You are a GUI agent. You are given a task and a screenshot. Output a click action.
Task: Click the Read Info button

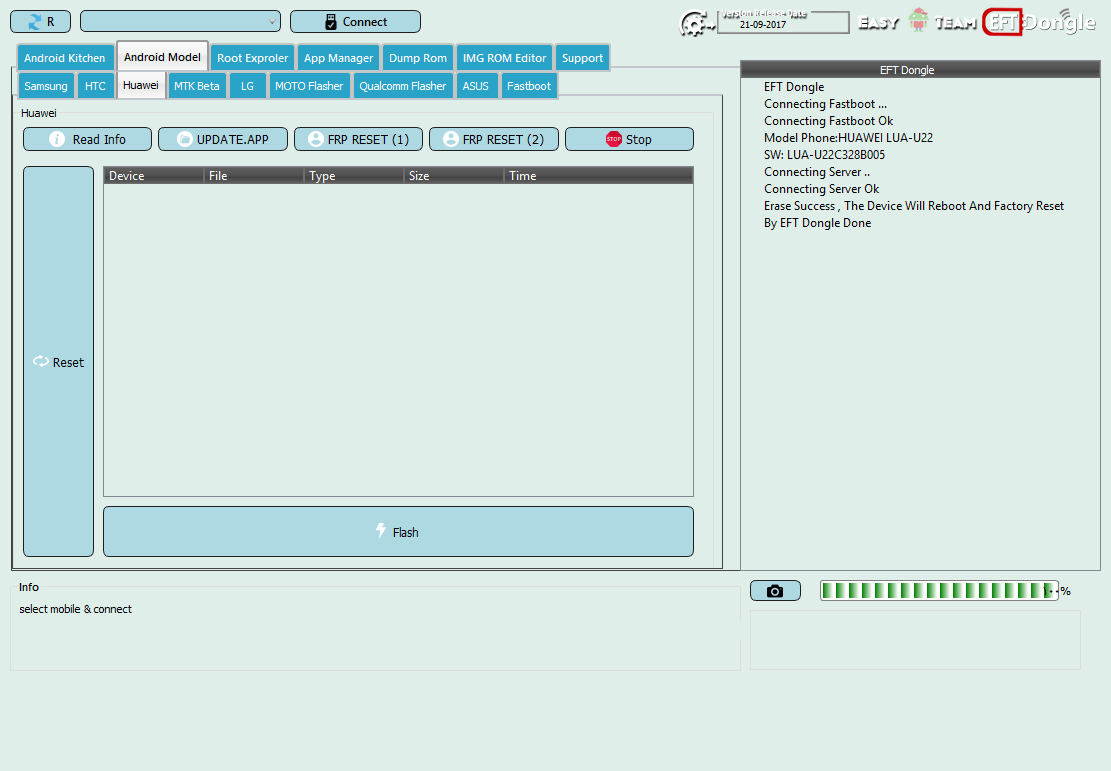(87, 140)
